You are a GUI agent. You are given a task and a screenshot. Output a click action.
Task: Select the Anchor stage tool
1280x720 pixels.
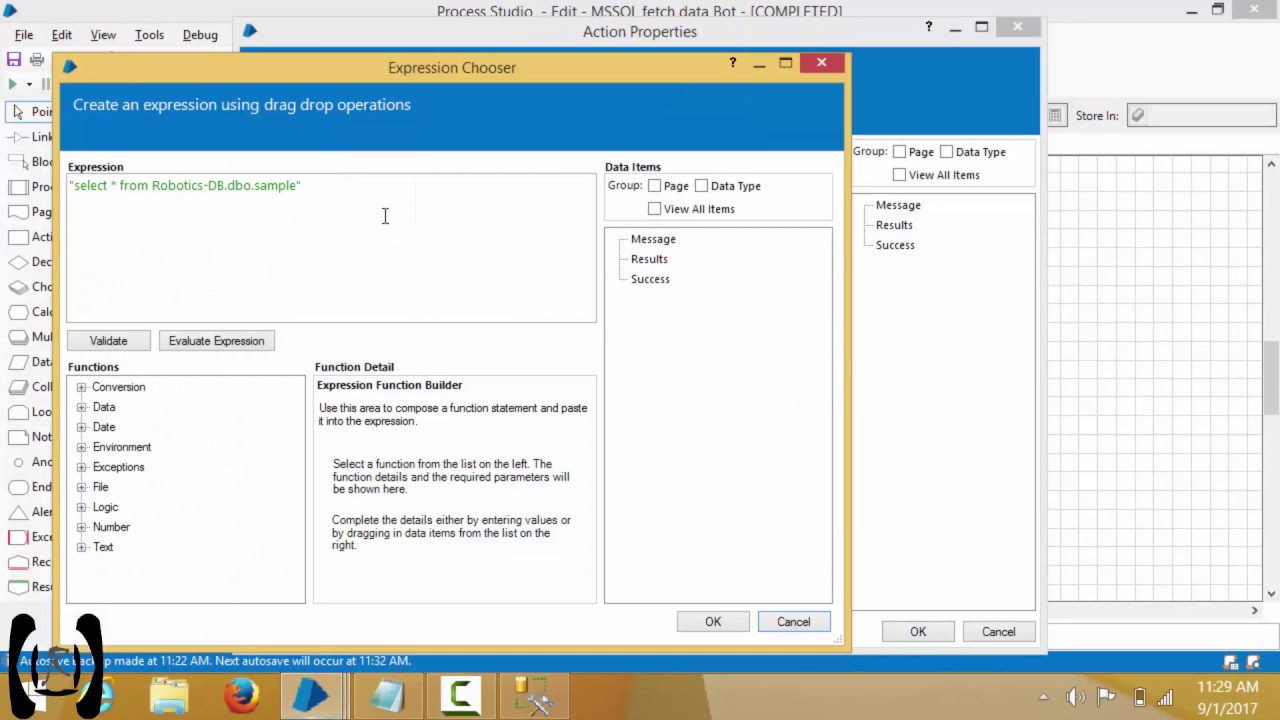(x=28, y=462)
